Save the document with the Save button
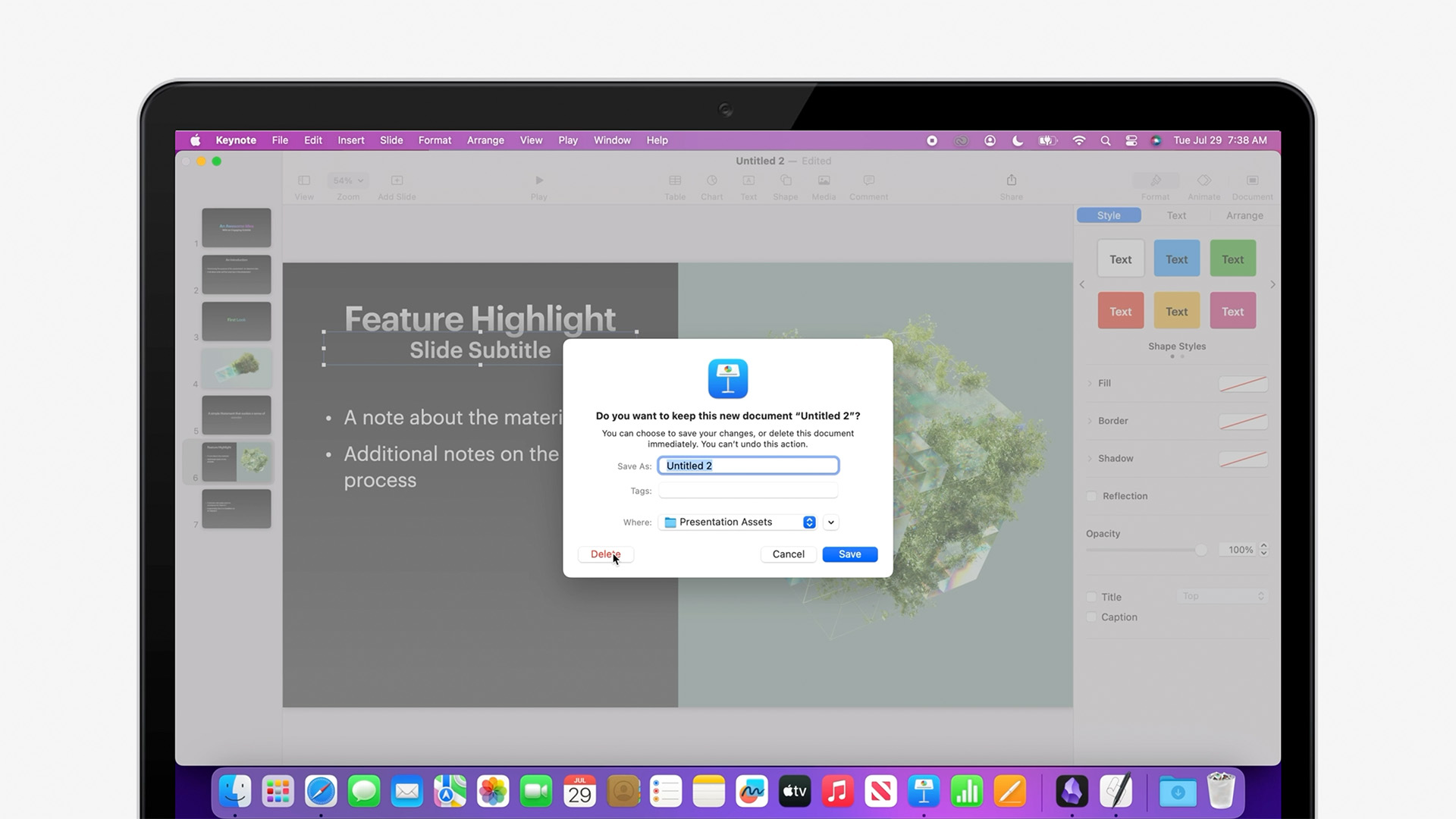The height and width of the screenshot is (819, 1456). [849, 554]
